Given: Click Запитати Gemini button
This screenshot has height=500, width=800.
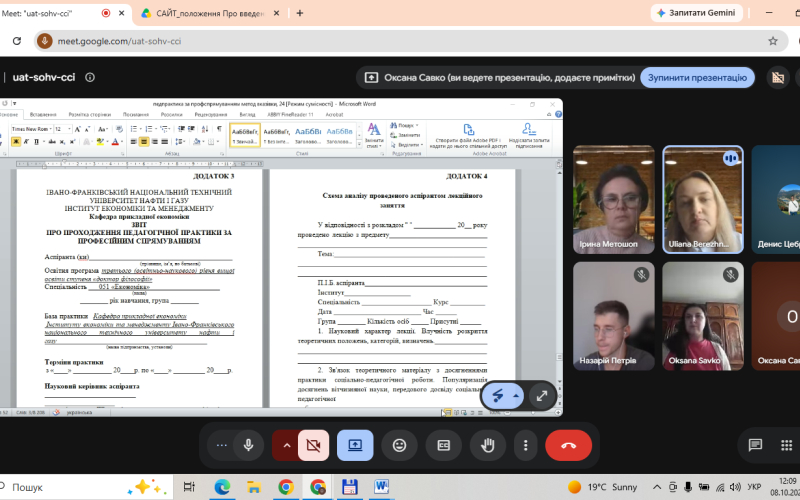Looking at the screenshot, I should point(696,13).
